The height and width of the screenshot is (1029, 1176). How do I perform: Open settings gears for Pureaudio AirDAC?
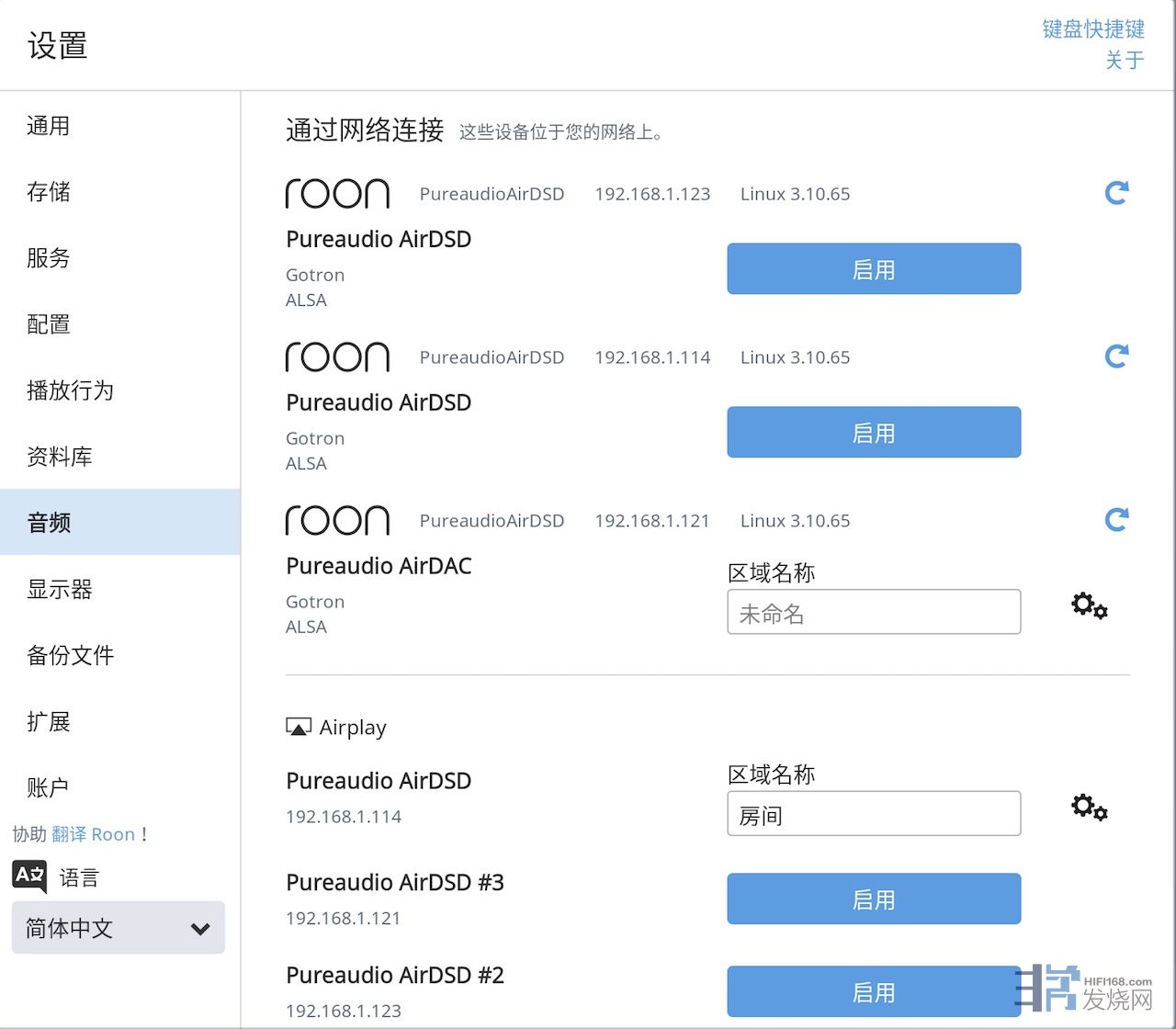pyautogui.click(x=1090, y=605)
